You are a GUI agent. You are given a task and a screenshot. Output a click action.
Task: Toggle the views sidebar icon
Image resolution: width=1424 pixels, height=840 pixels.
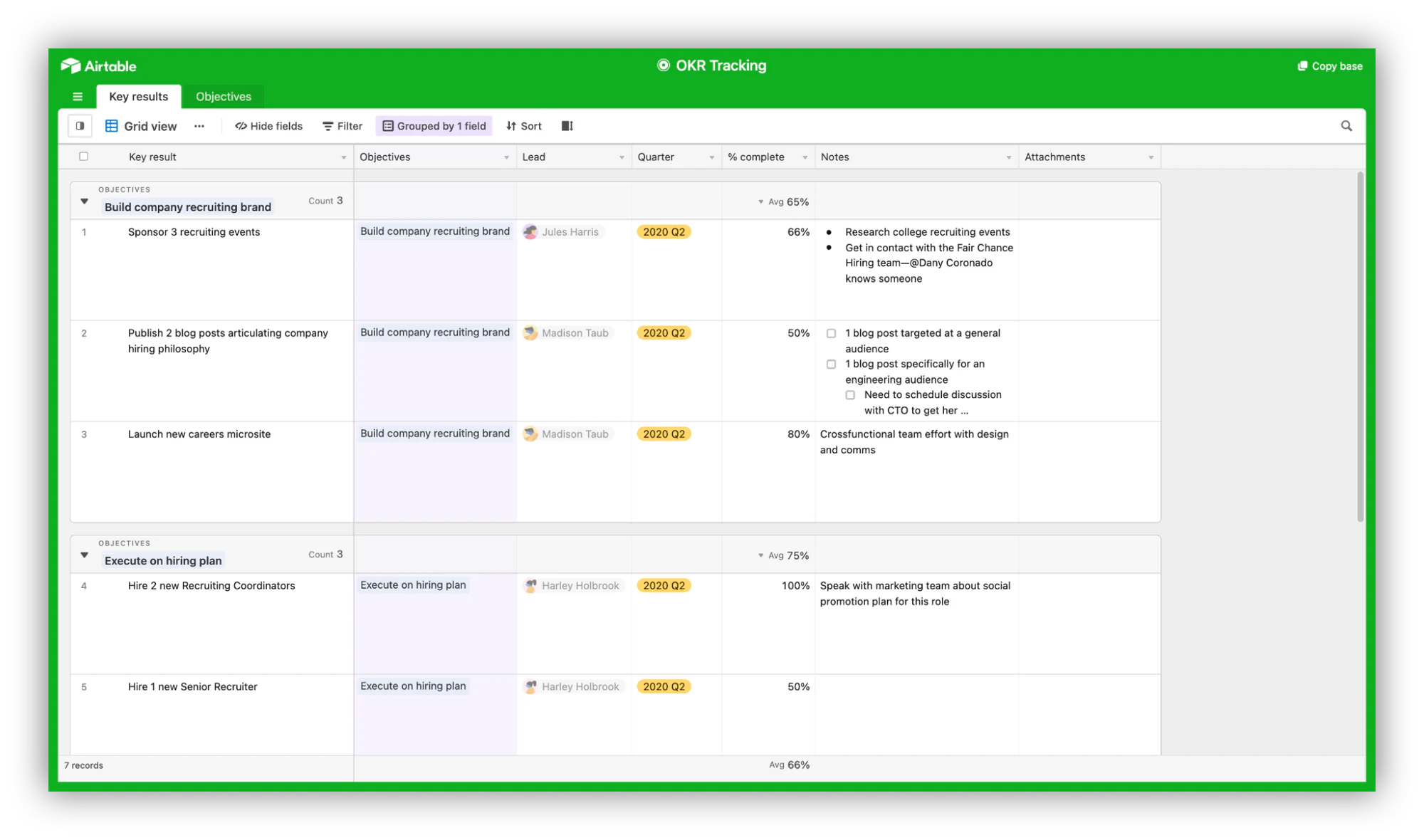click(x=80, y=126)
